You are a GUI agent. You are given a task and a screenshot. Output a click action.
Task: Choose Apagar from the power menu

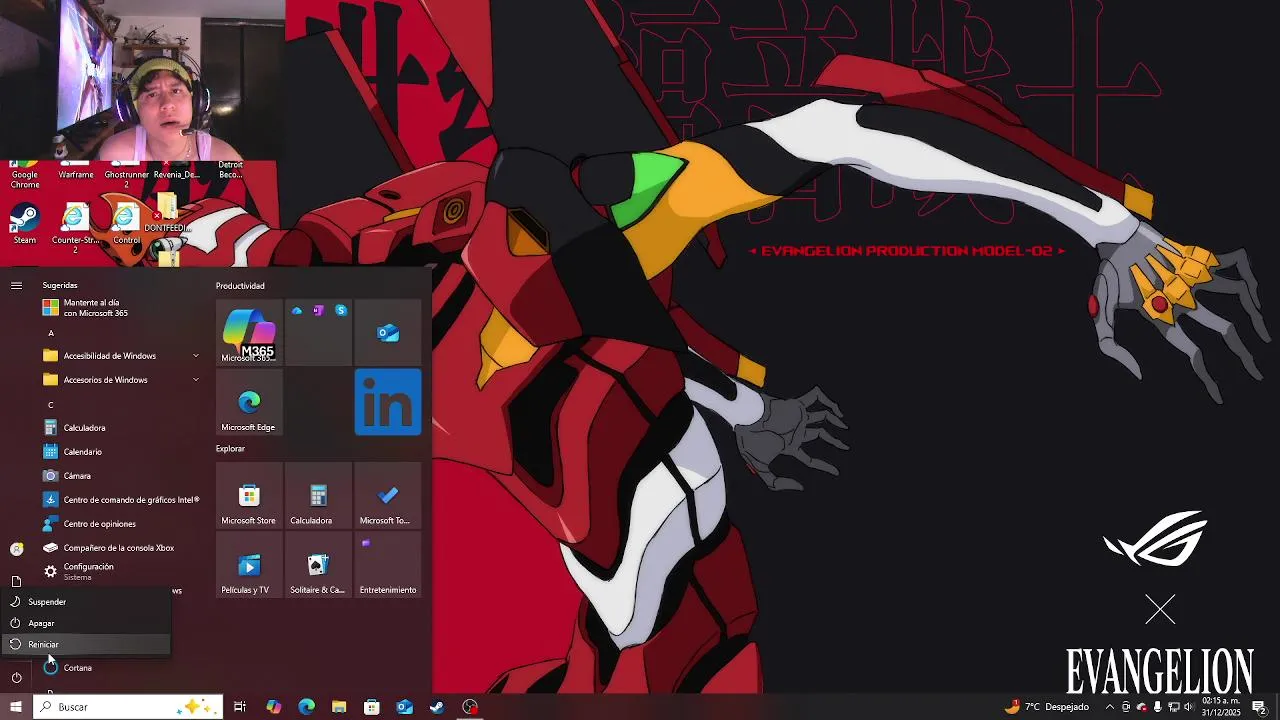click(85, 623)
